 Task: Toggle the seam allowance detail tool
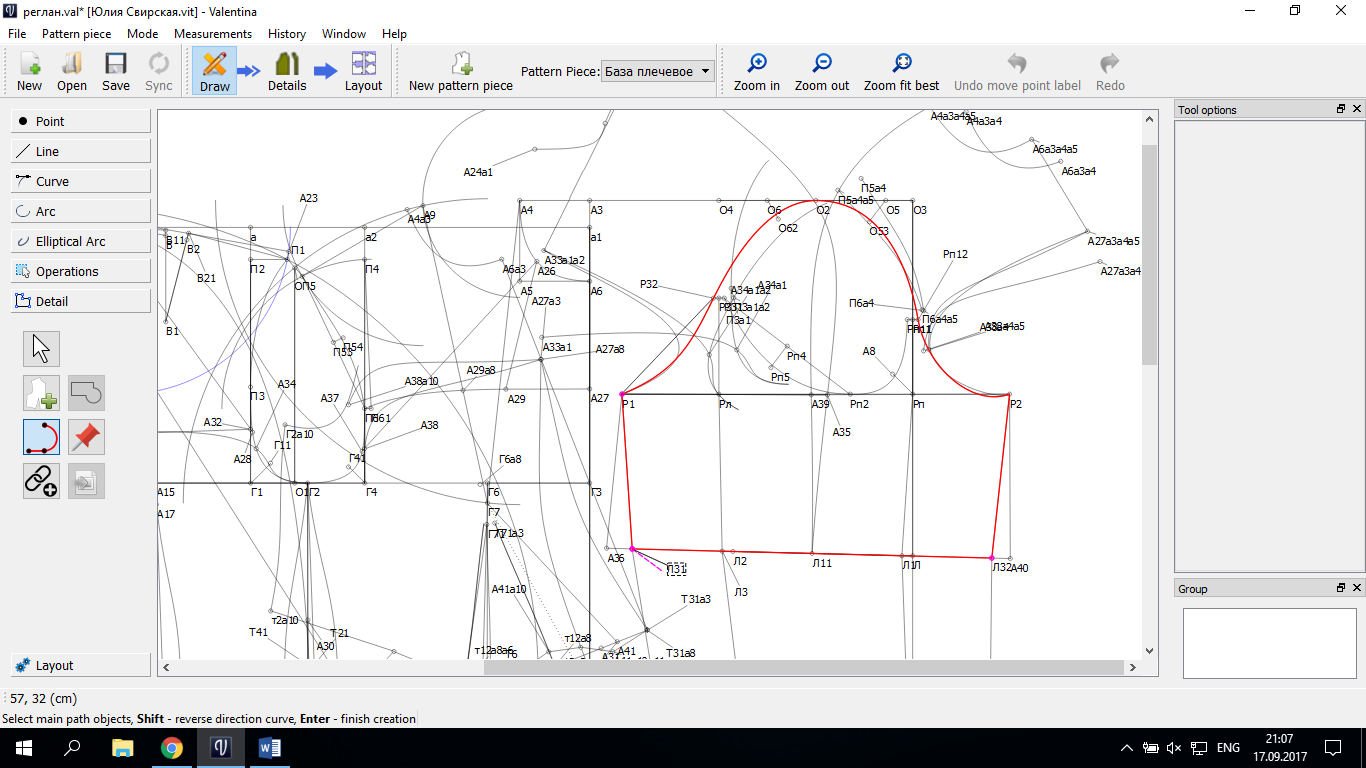tap(42, 393)
